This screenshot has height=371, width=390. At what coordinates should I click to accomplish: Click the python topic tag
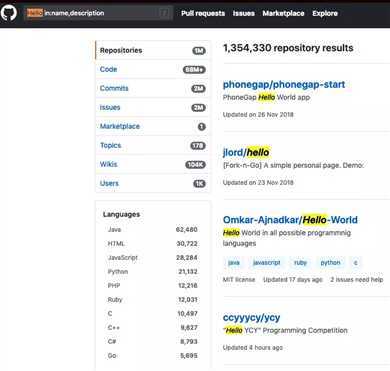click(x=330, y=263)
